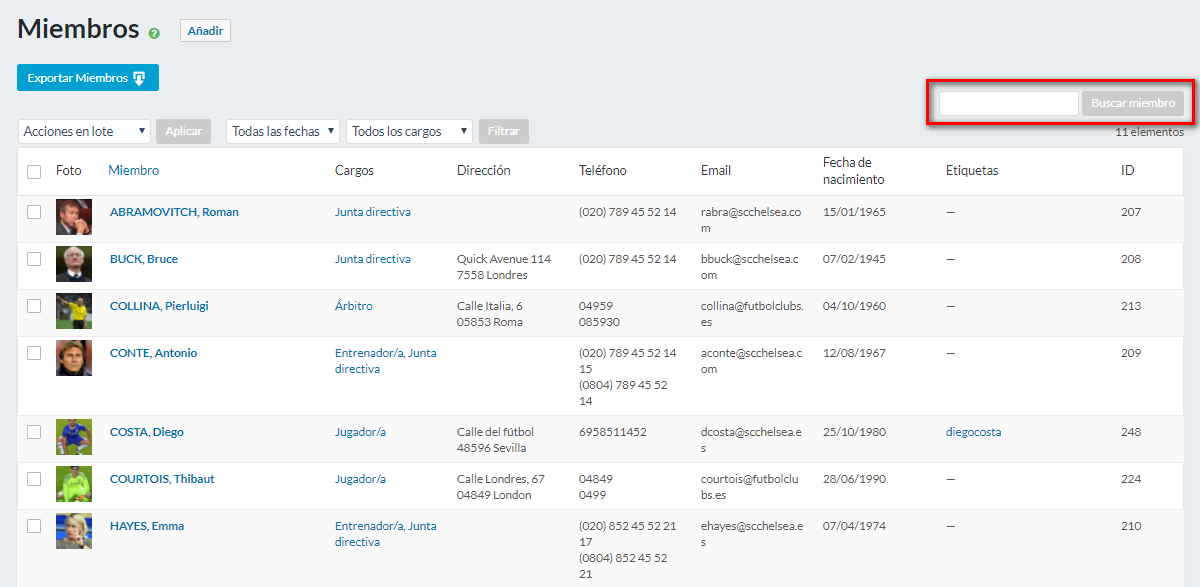This screenshot has width=1200, height=587.
Task: Expand the Todas las fechas dropdown
Action: (283, 131)
